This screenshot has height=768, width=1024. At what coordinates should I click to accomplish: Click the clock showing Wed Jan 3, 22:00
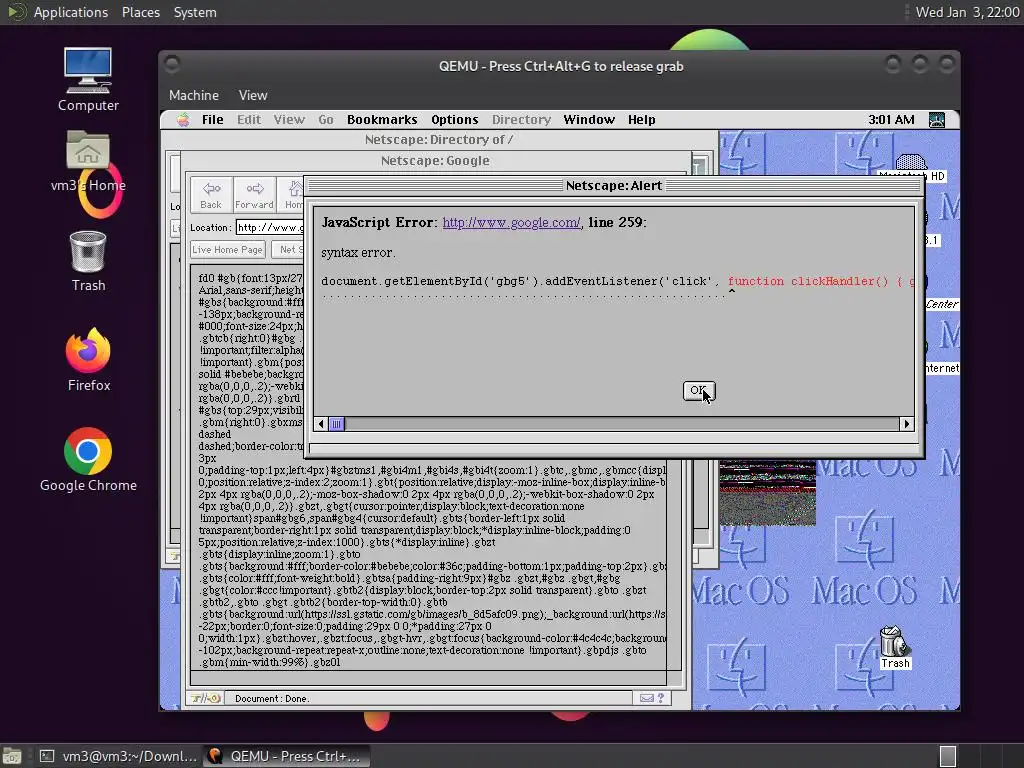click(967, 12)
